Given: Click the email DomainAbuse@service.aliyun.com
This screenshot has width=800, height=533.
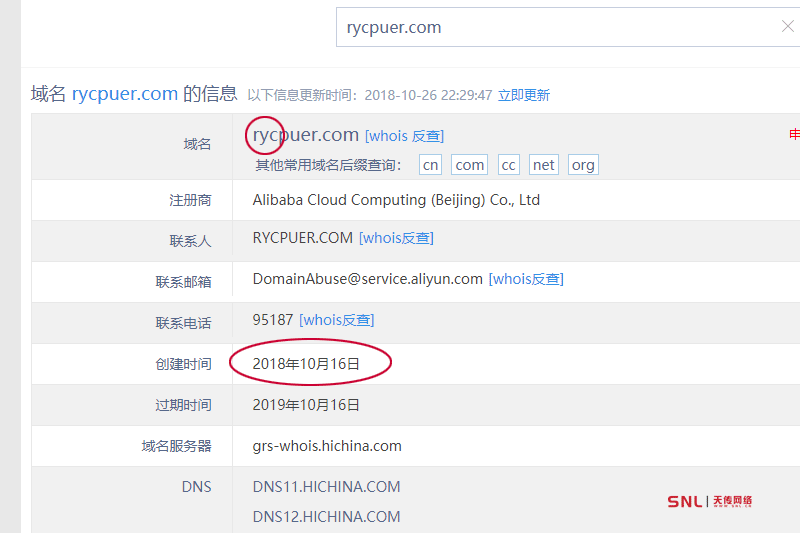Looking at the screenshot, I should click(x=367, y=279).
